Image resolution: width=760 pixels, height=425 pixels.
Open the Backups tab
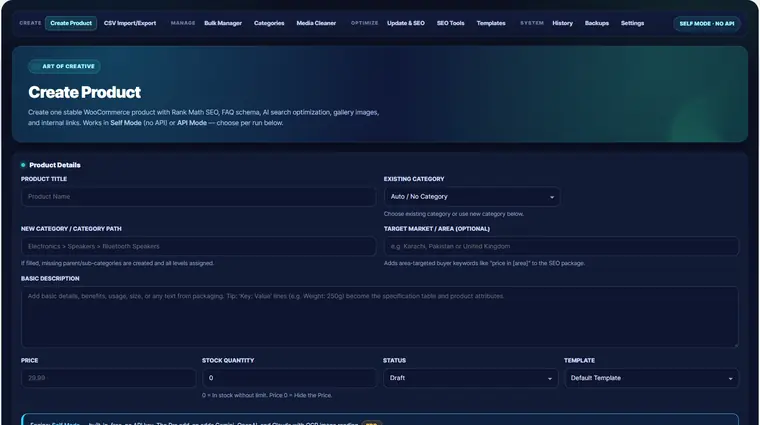(x=597, y=23)
